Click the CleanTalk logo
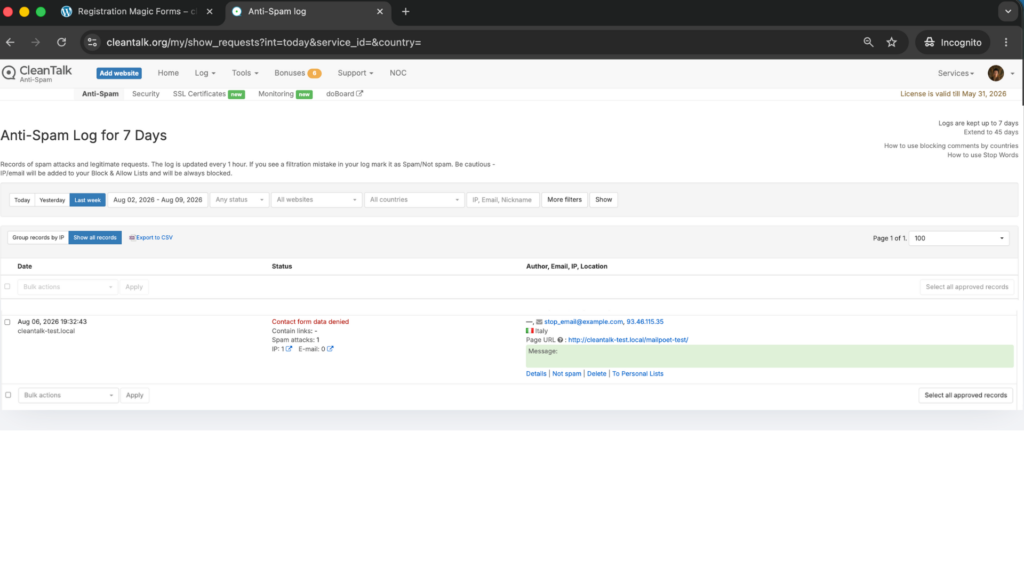The width and height of the screenshot is (1024, 576). 37,73
